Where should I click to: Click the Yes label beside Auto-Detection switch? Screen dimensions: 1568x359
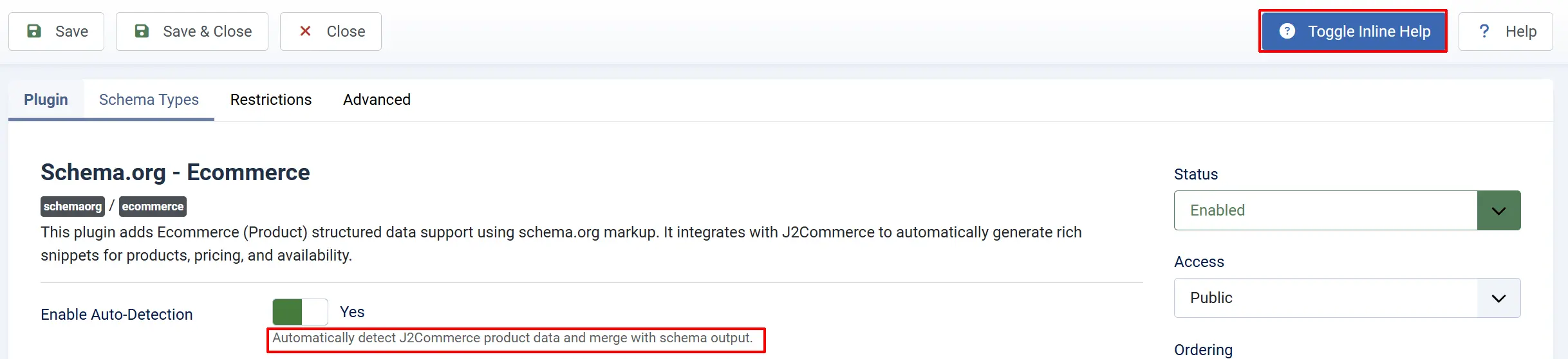(352, 312)
